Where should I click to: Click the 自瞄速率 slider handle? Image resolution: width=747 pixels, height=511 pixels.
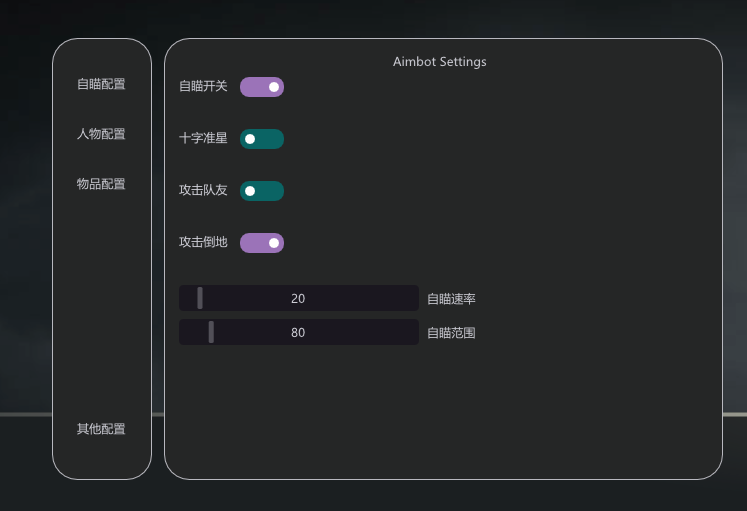[x=200, y=298]
